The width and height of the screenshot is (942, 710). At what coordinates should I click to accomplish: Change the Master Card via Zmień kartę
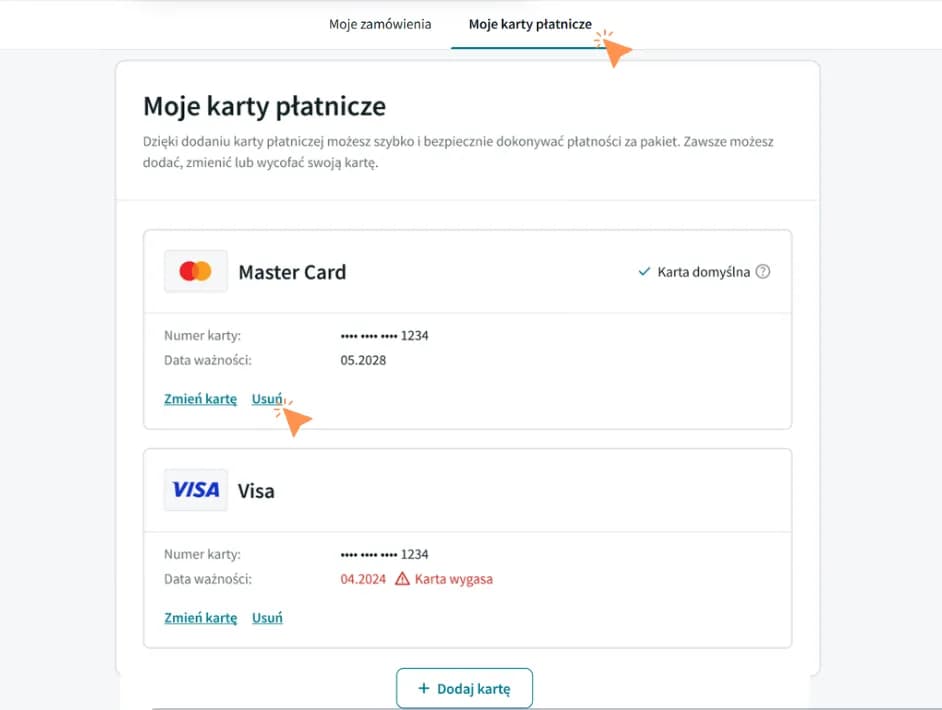[200, 399]
